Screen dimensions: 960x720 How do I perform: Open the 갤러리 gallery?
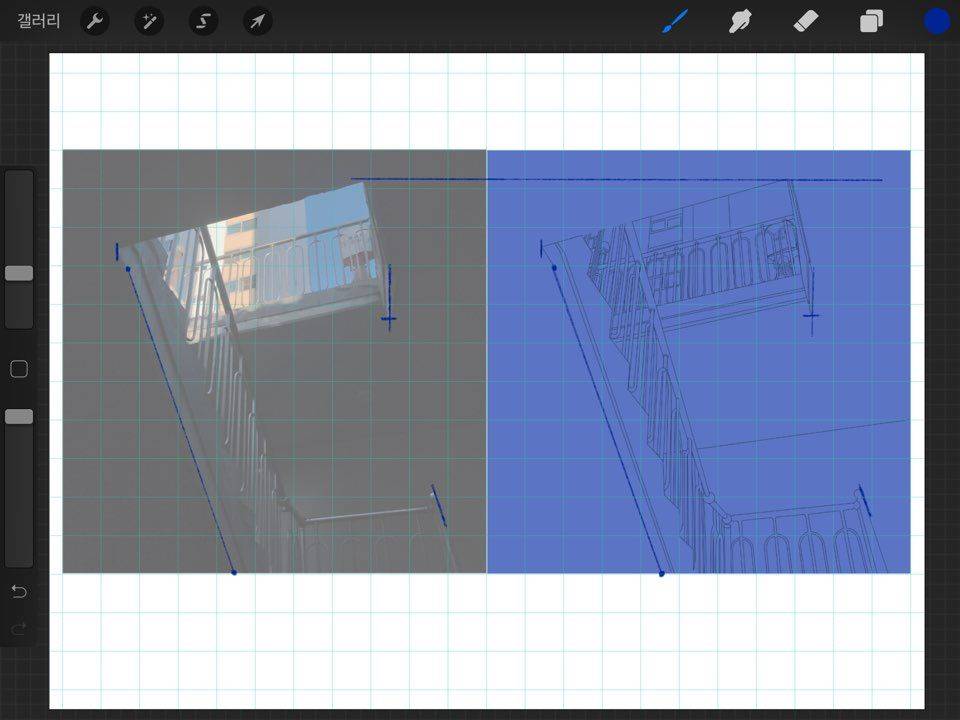(x=39, y=21)
